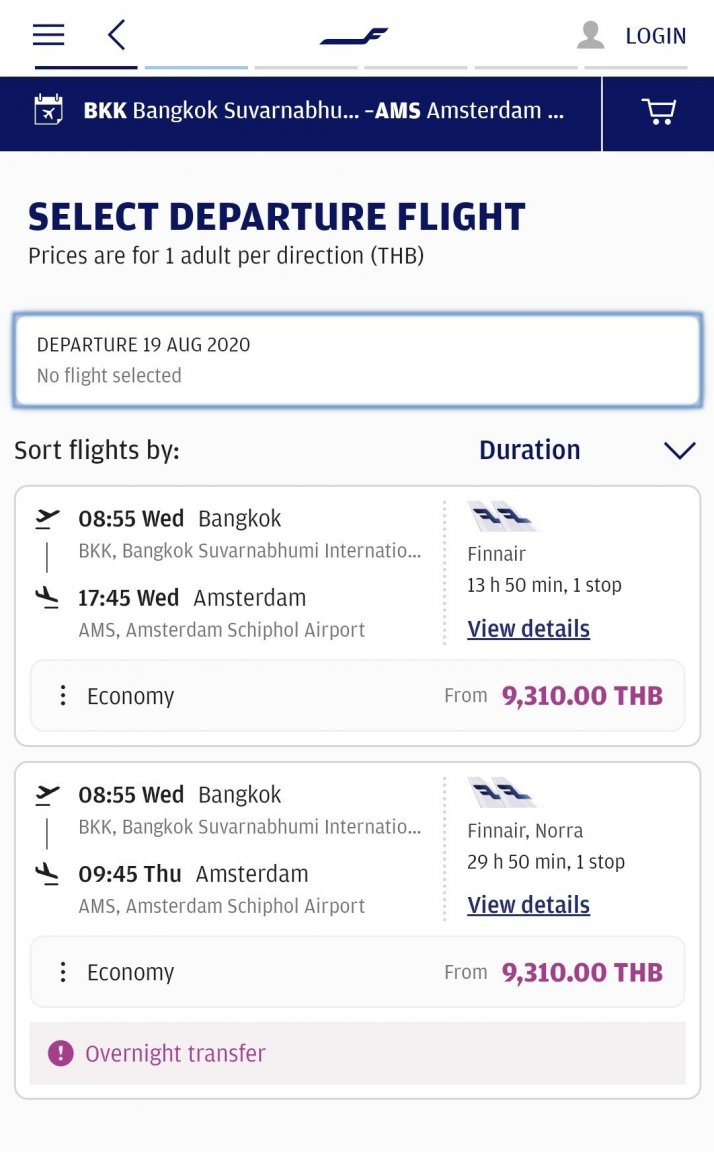Open three-dot options for first Economy fare
Viewport: 714px width, 1152px height.
[x=63, y=696]
